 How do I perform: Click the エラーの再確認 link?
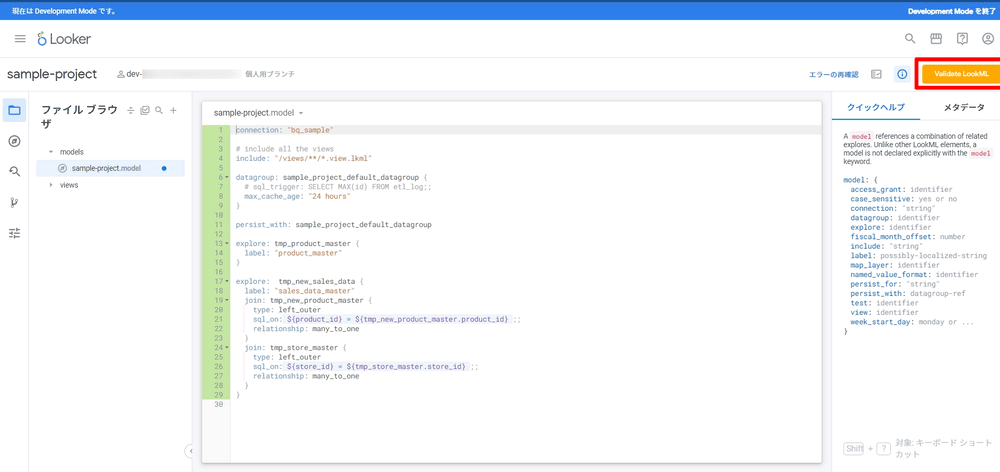(834, 75)
